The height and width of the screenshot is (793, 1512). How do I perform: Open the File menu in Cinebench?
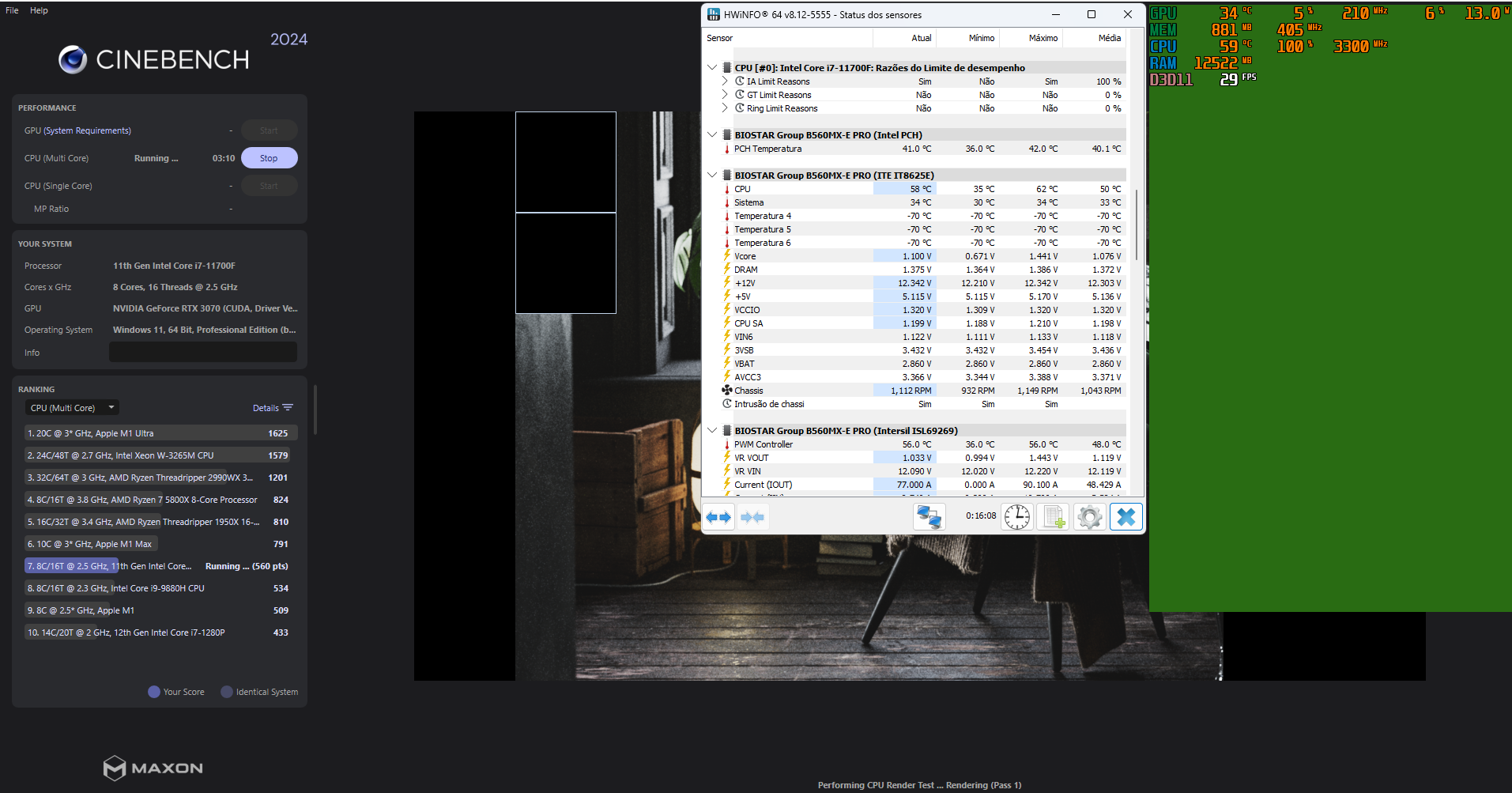click(12, 10)
